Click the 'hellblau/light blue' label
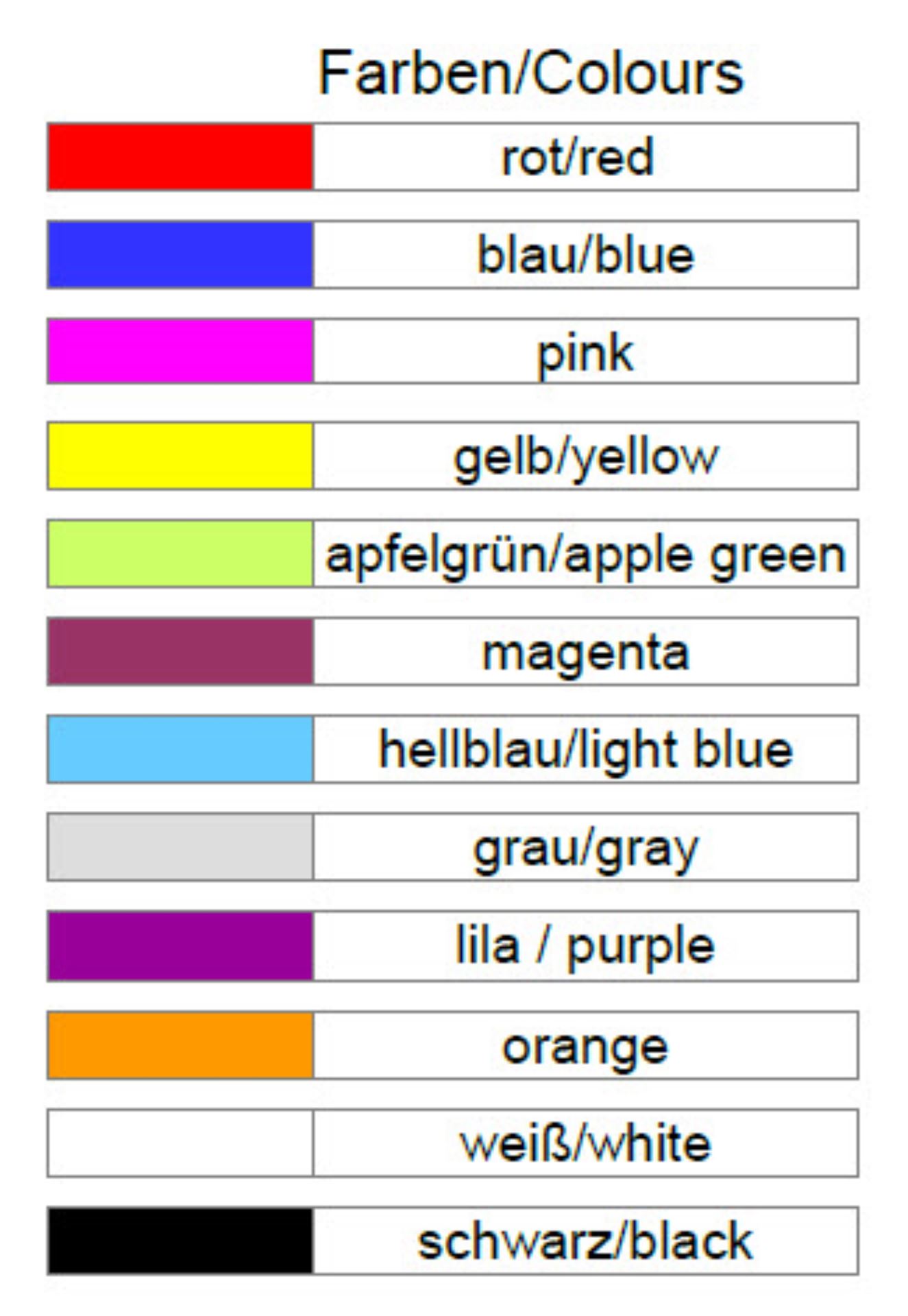The image size is (908, 1316). coord(586,751)
